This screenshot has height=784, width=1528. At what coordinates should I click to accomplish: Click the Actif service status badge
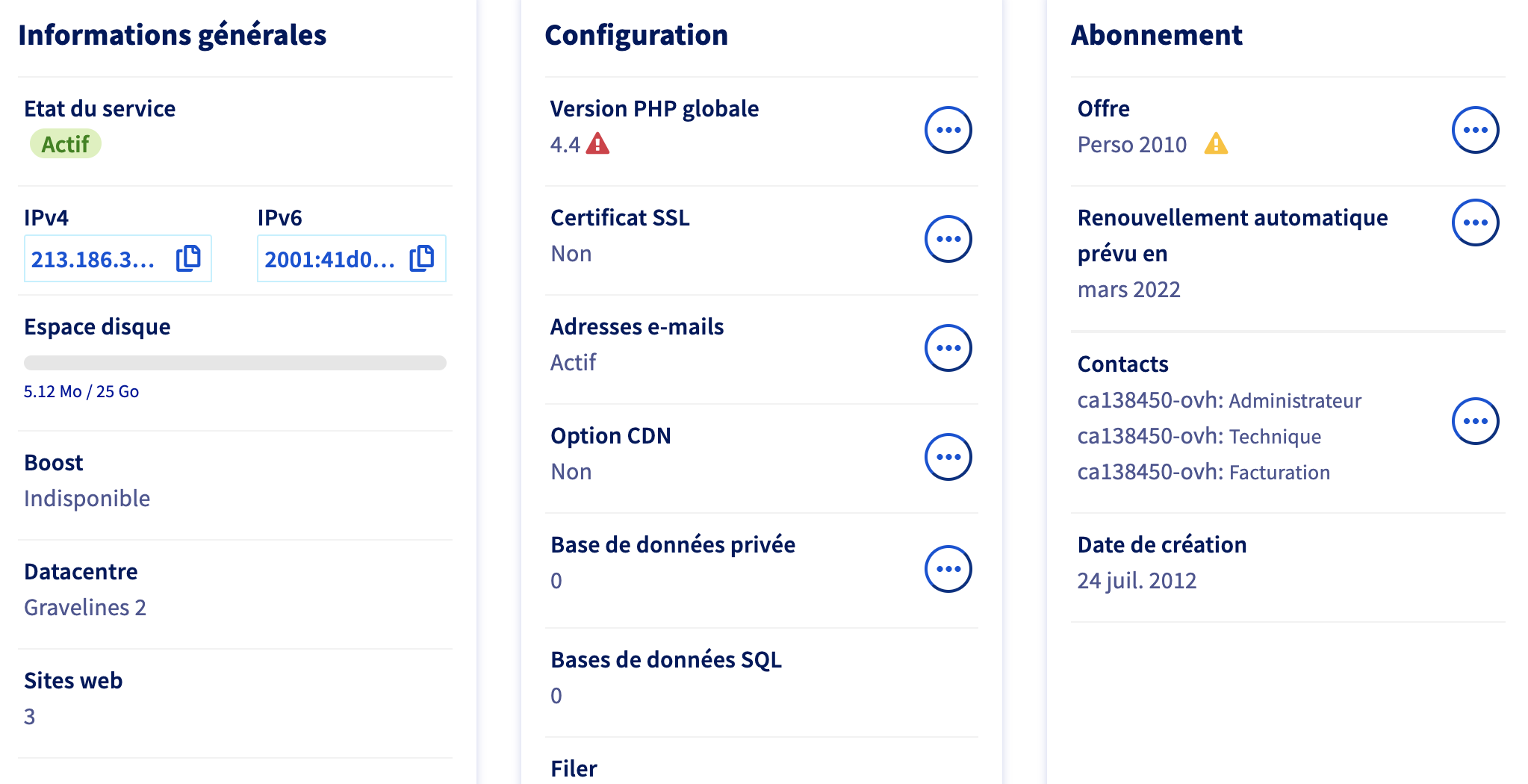click(65, 144)
